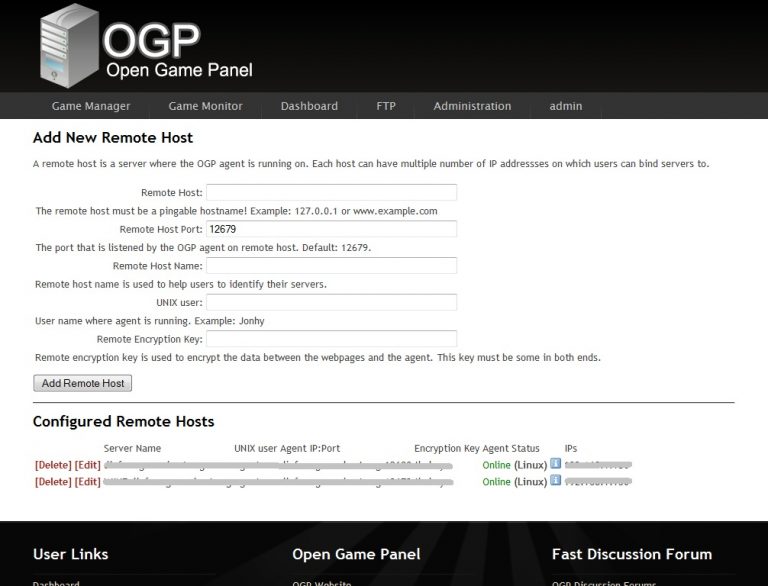This screenshot has width=768, height=586.
Task: Go to the Dashboard menu item
Action: (309, 106)
